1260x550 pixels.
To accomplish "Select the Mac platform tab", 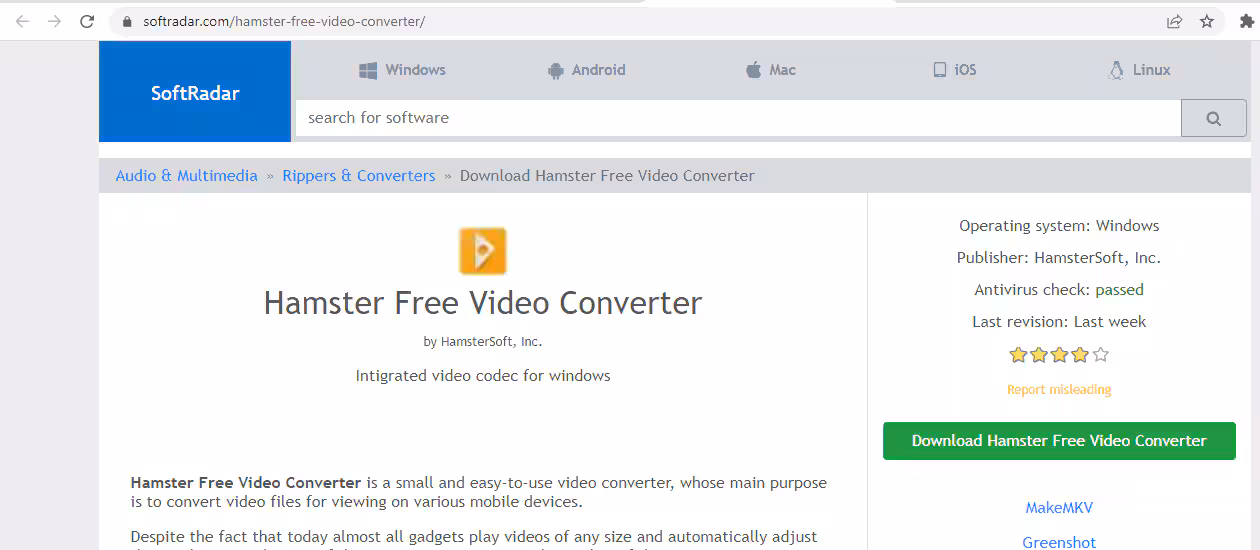I will 771,70.
